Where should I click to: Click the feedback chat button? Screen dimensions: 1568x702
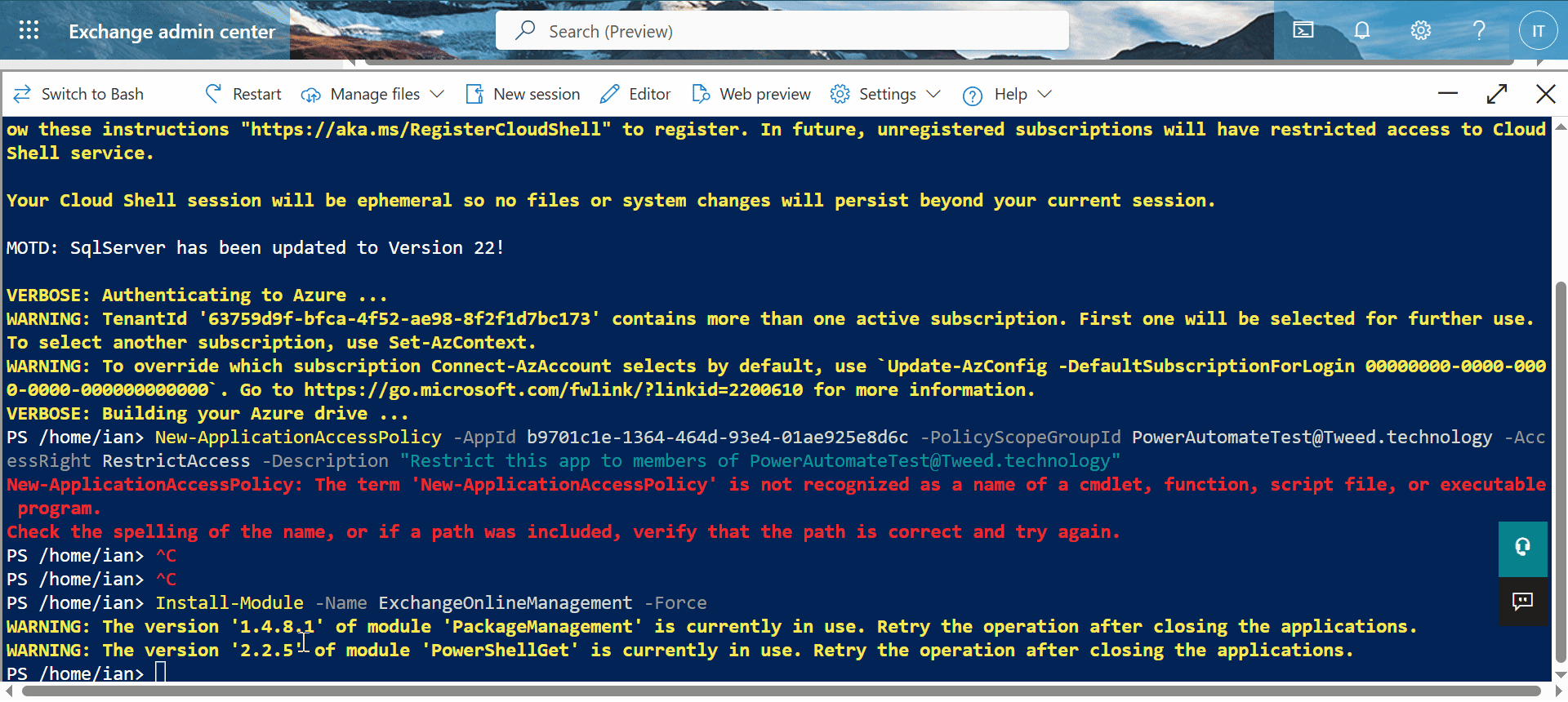1523,602
